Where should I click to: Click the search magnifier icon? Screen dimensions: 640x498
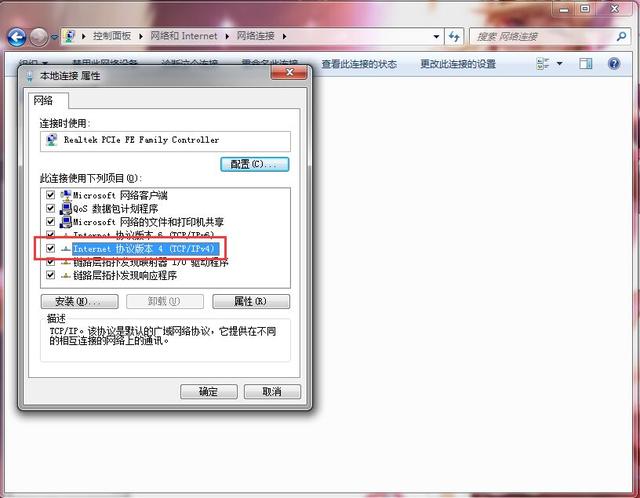(618, 36)
